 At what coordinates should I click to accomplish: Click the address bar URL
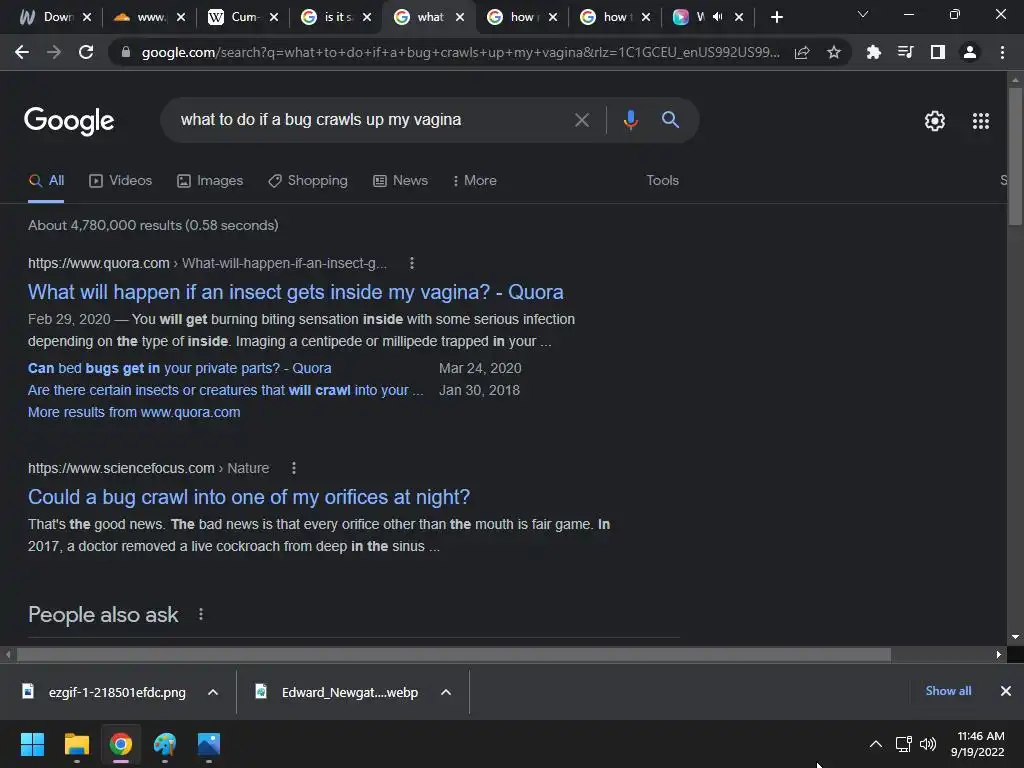pyautogui.click(x=460, y=52)
